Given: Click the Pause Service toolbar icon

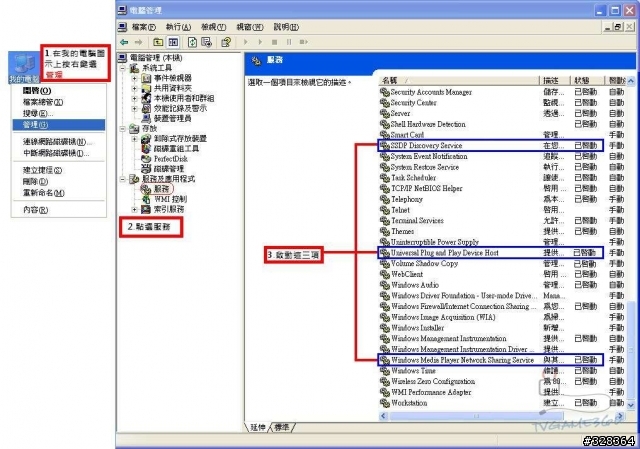Looking at the screenshot, I should (x=289, y=42).
